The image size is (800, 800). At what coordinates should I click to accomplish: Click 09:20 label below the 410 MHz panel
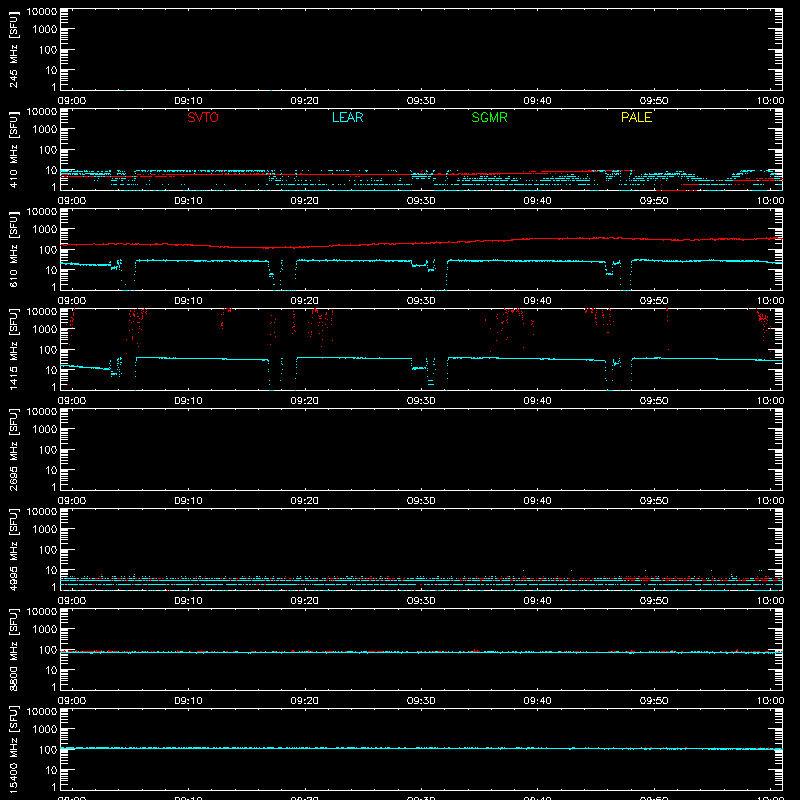[305, 201]
